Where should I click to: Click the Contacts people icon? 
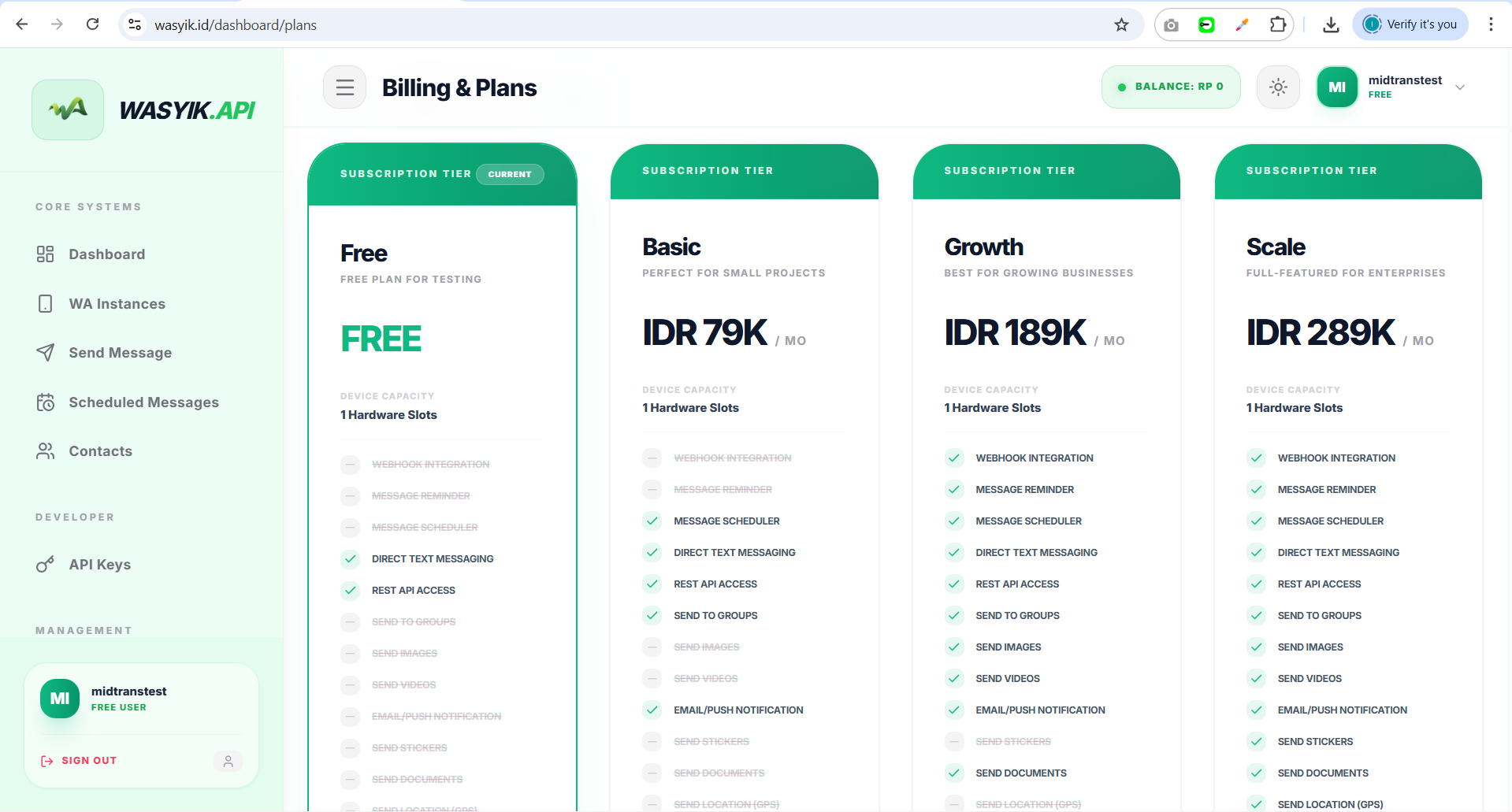46,451
